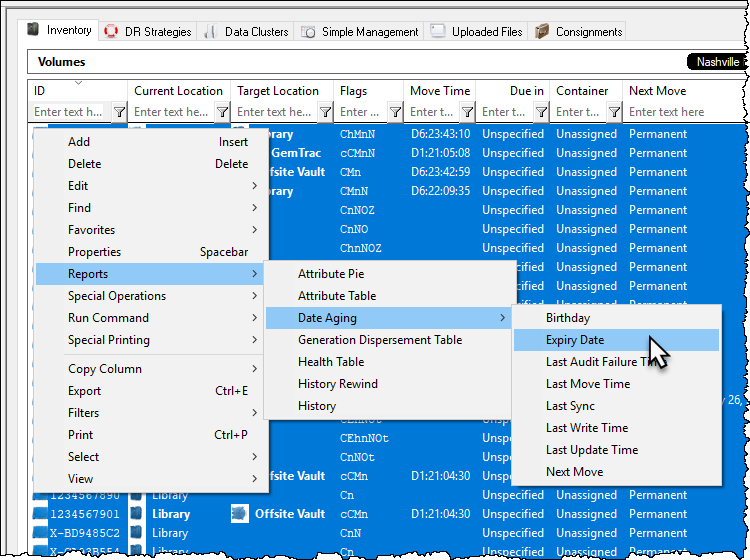Open Properties from the context menu
Screen dimensions: 750x560
click(149, 252)
